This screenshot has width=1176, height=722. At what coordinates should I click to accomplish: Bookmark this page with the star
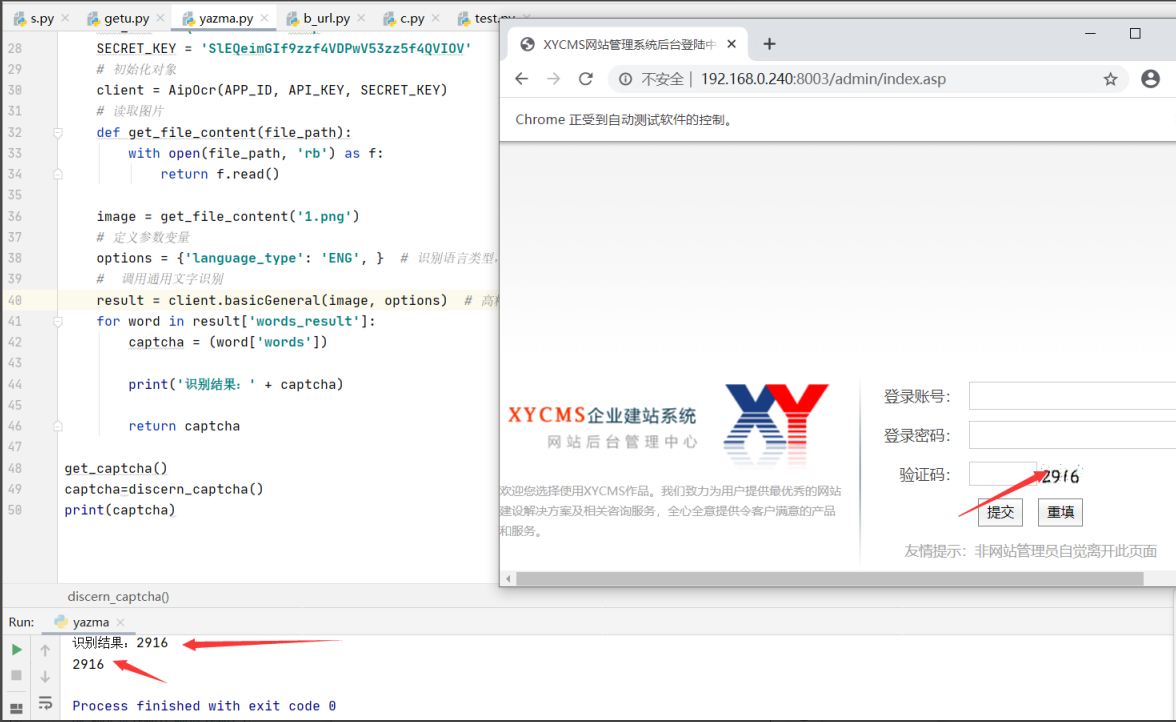click(x=1110, y=79)
